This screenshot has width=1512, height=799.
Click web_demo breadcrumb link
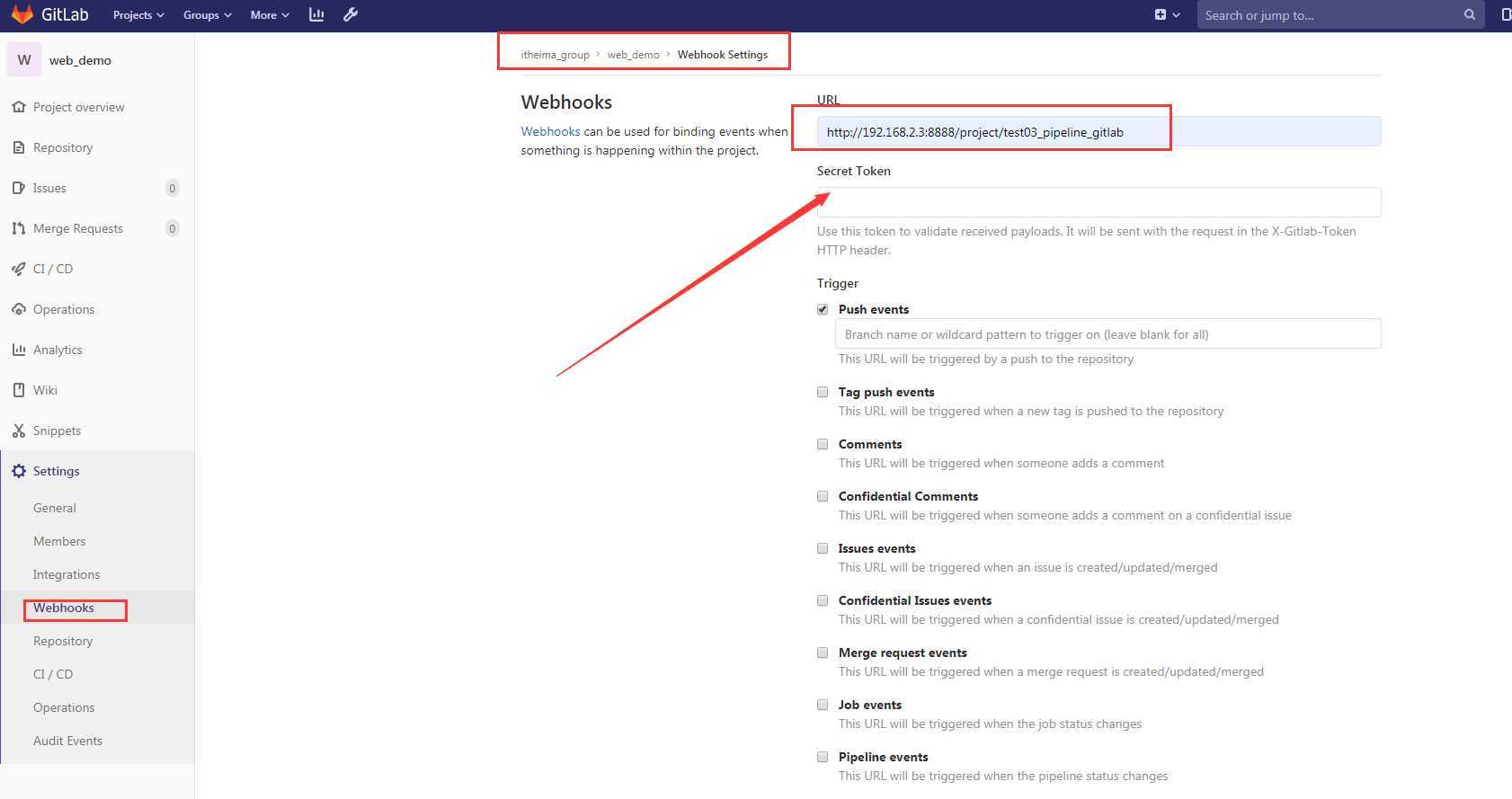click(633, 55)
